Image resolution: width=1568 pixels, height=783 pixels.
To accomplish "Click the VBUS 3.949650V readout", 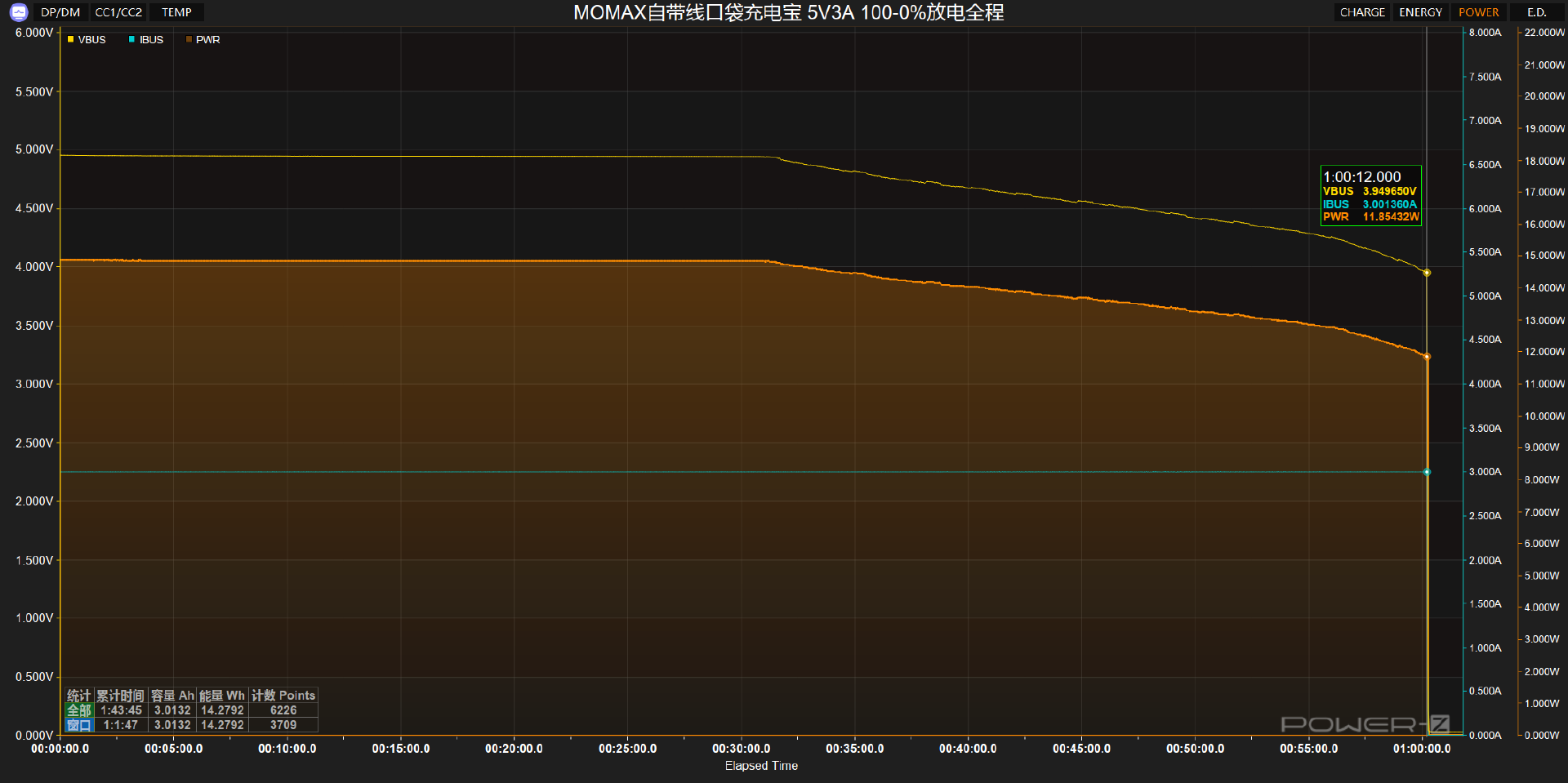I will click(1370, 191).
